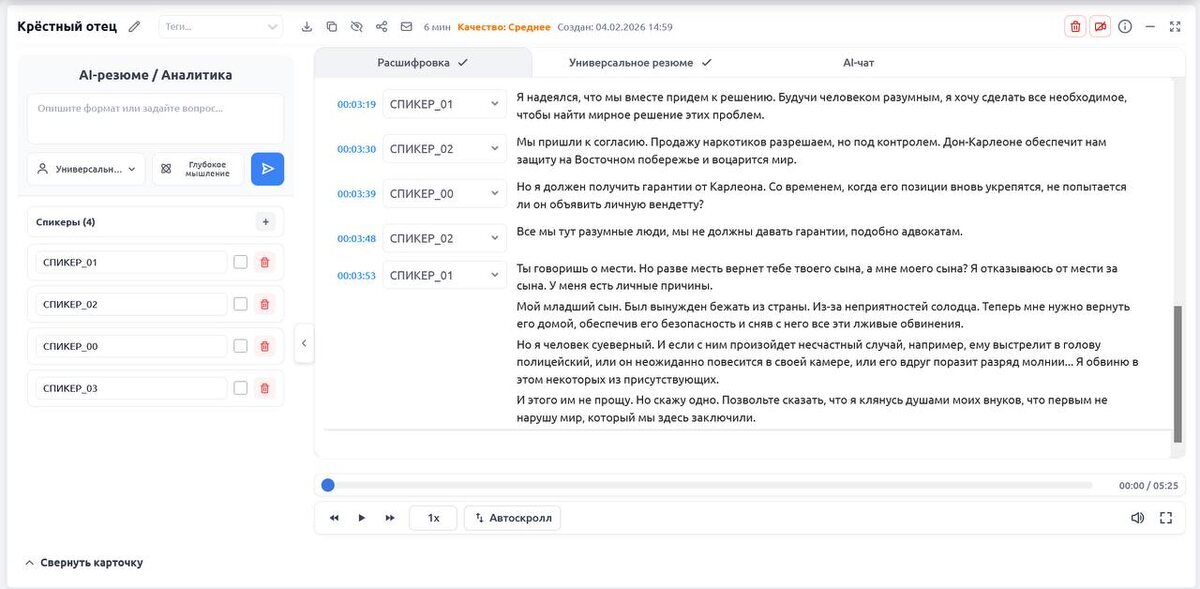Click the volume speaker icon

point(1137,518)
